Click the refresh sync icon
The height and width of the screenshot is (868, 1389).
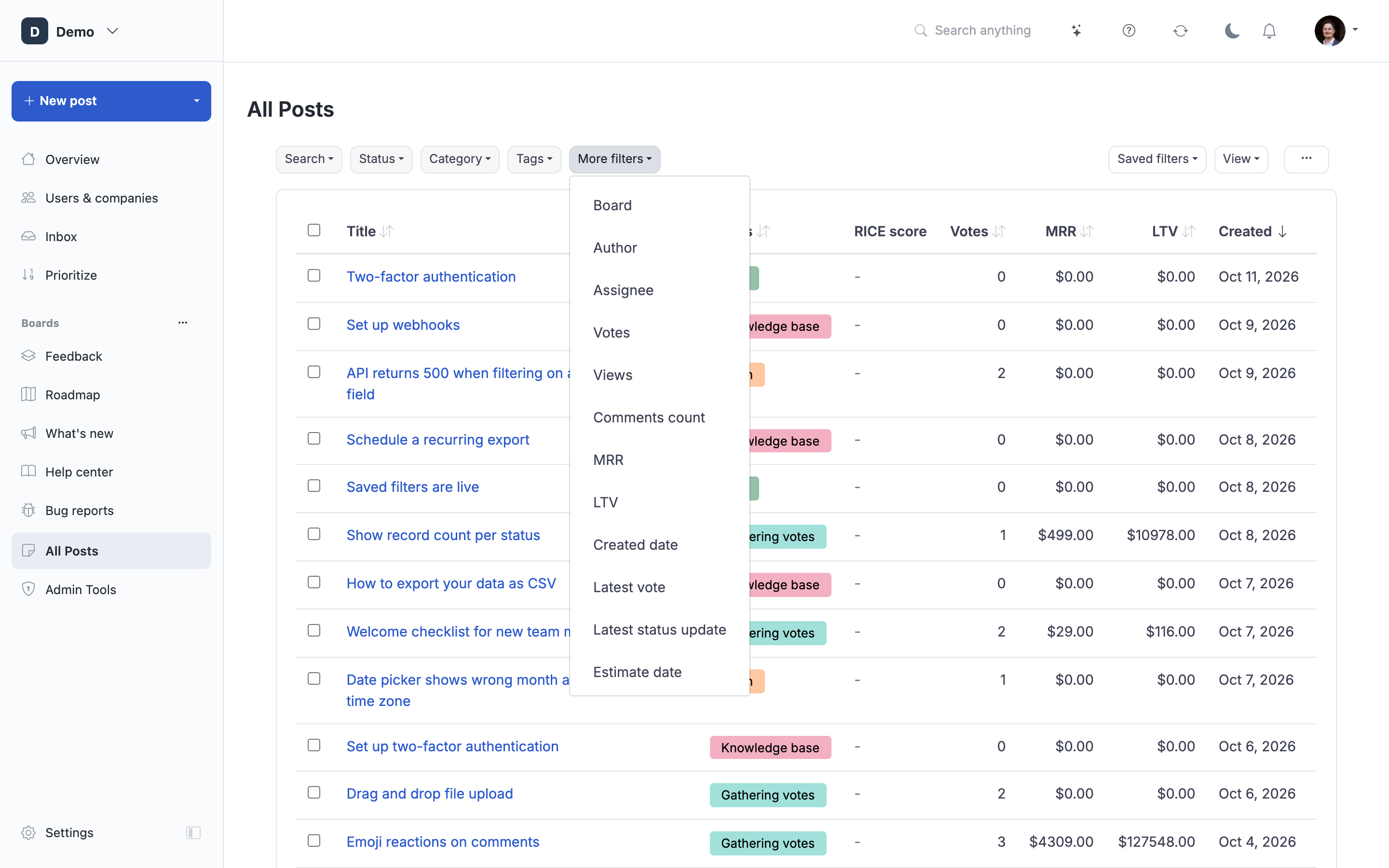click(x=1180, y=30)
